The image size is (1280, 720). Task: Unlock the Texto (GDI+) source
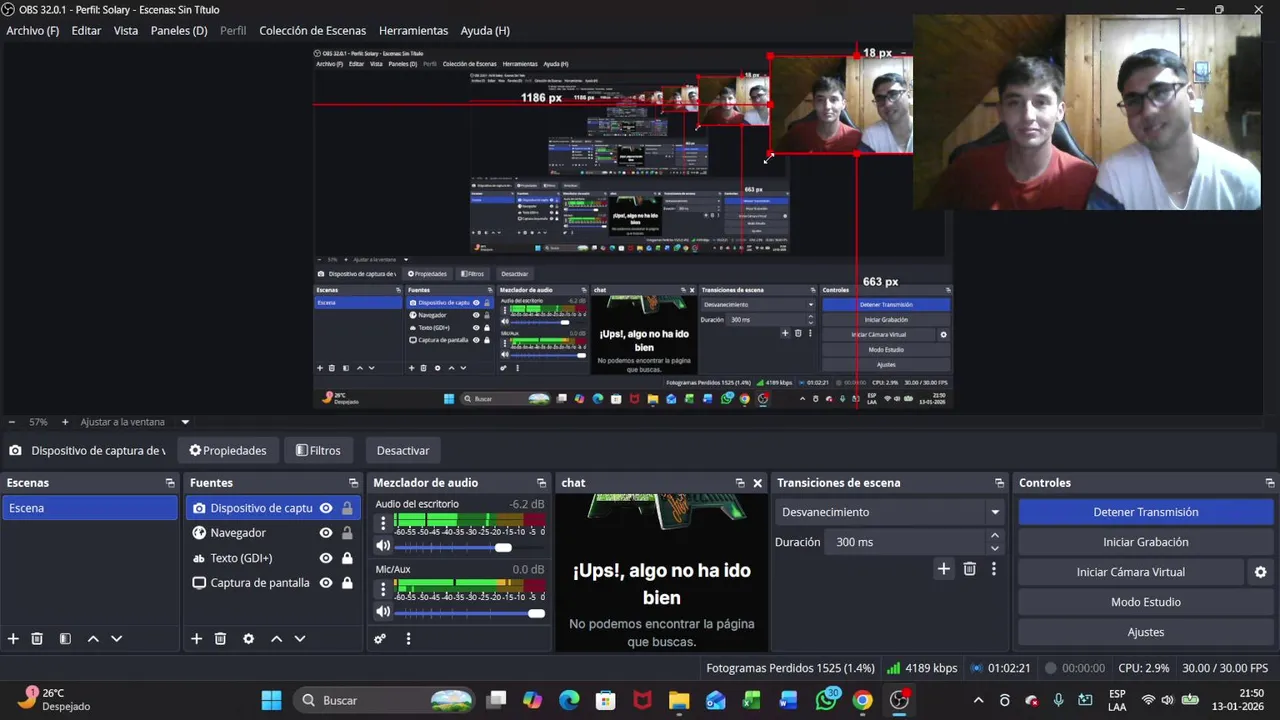[347, 558]
